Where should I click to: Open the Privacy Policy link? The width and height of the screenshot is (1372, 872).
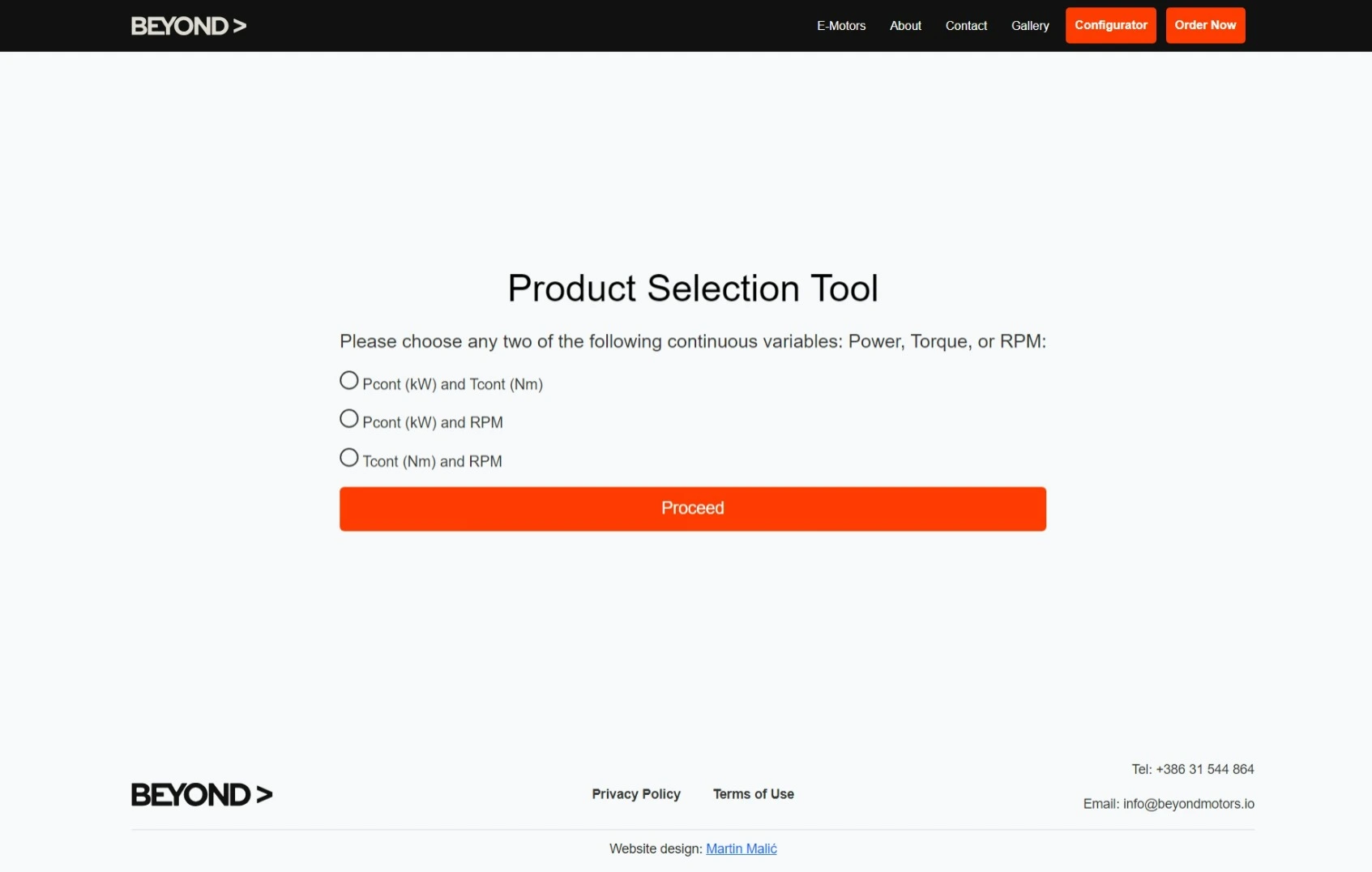[x=636, y=794]
